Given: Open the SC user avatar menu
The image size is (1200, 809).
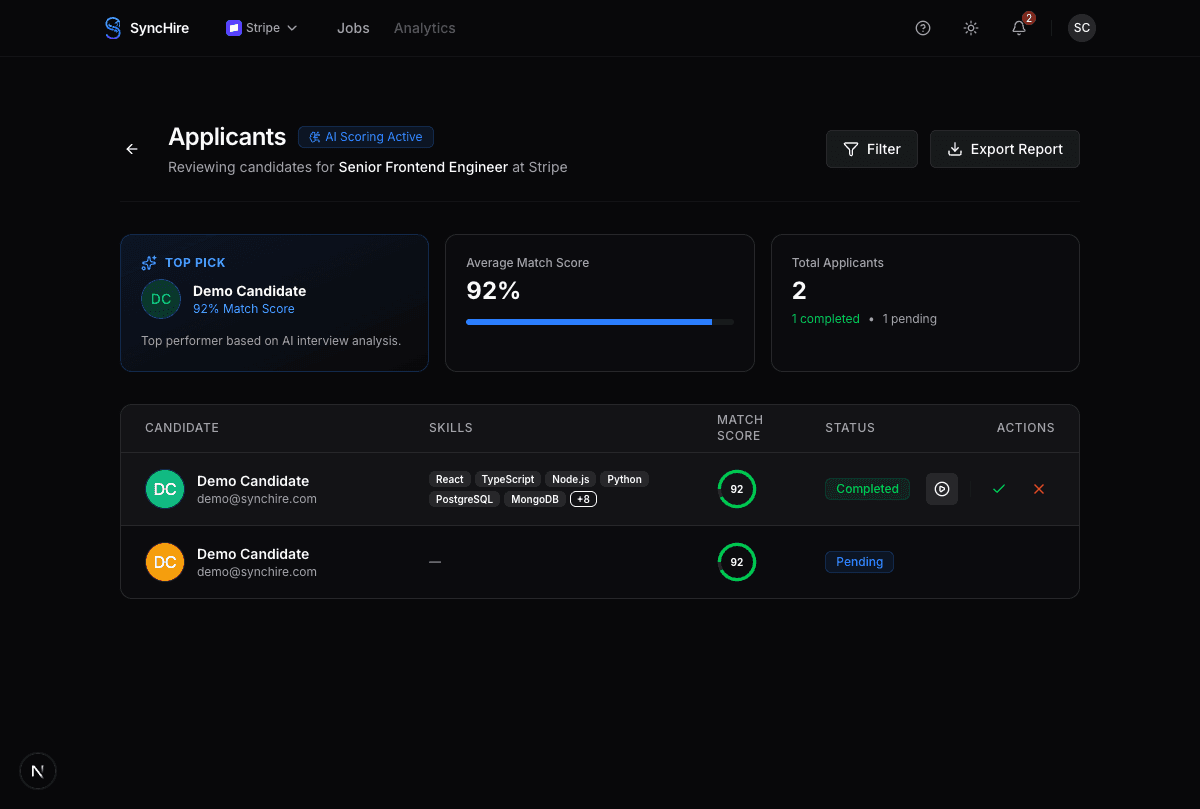Looking at the screenshot, I should 1081,28.
